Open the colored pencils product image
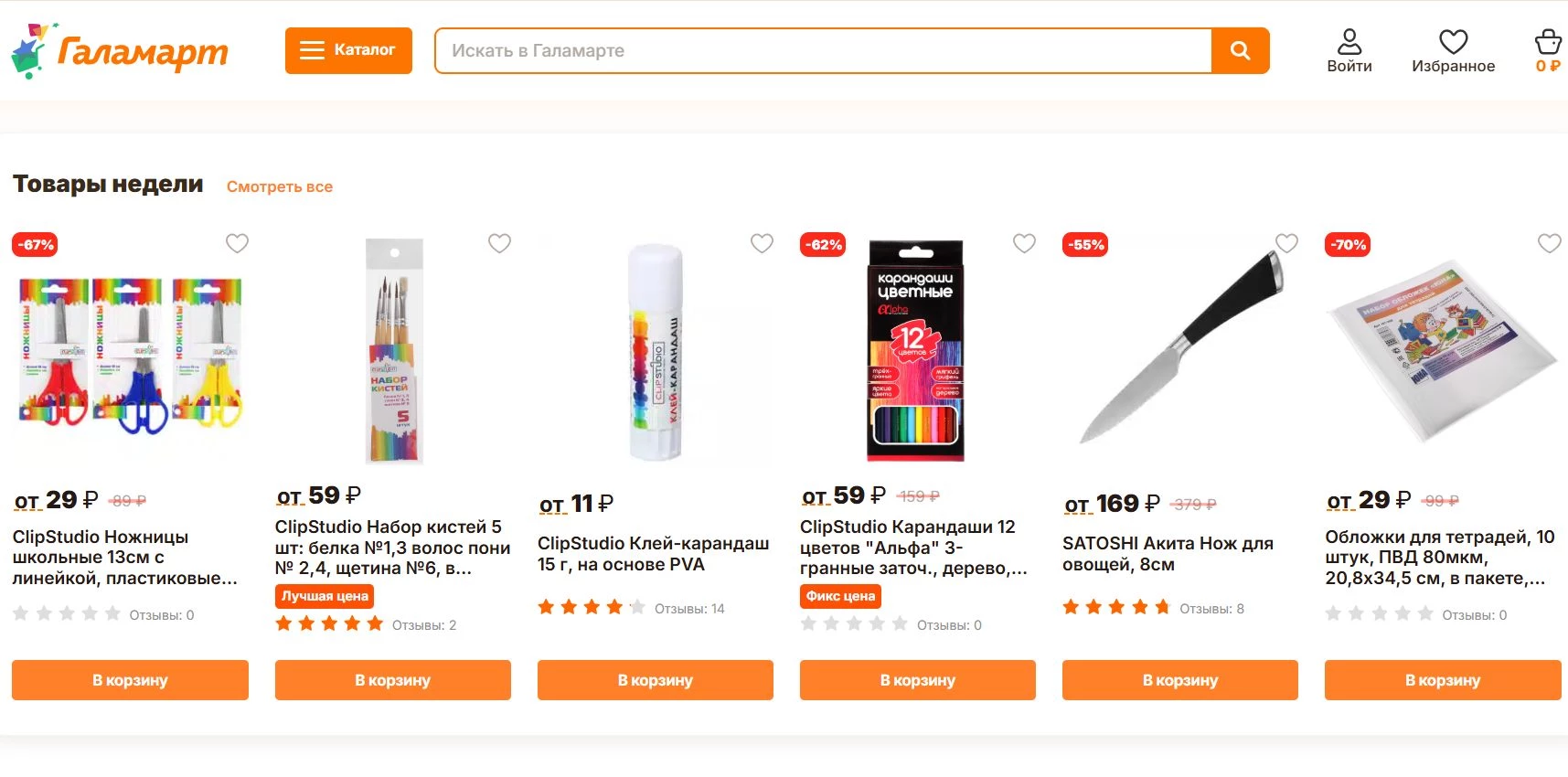Image resolution: width=1568 pixels, height=777 pixels. click(x=915, y=351)
